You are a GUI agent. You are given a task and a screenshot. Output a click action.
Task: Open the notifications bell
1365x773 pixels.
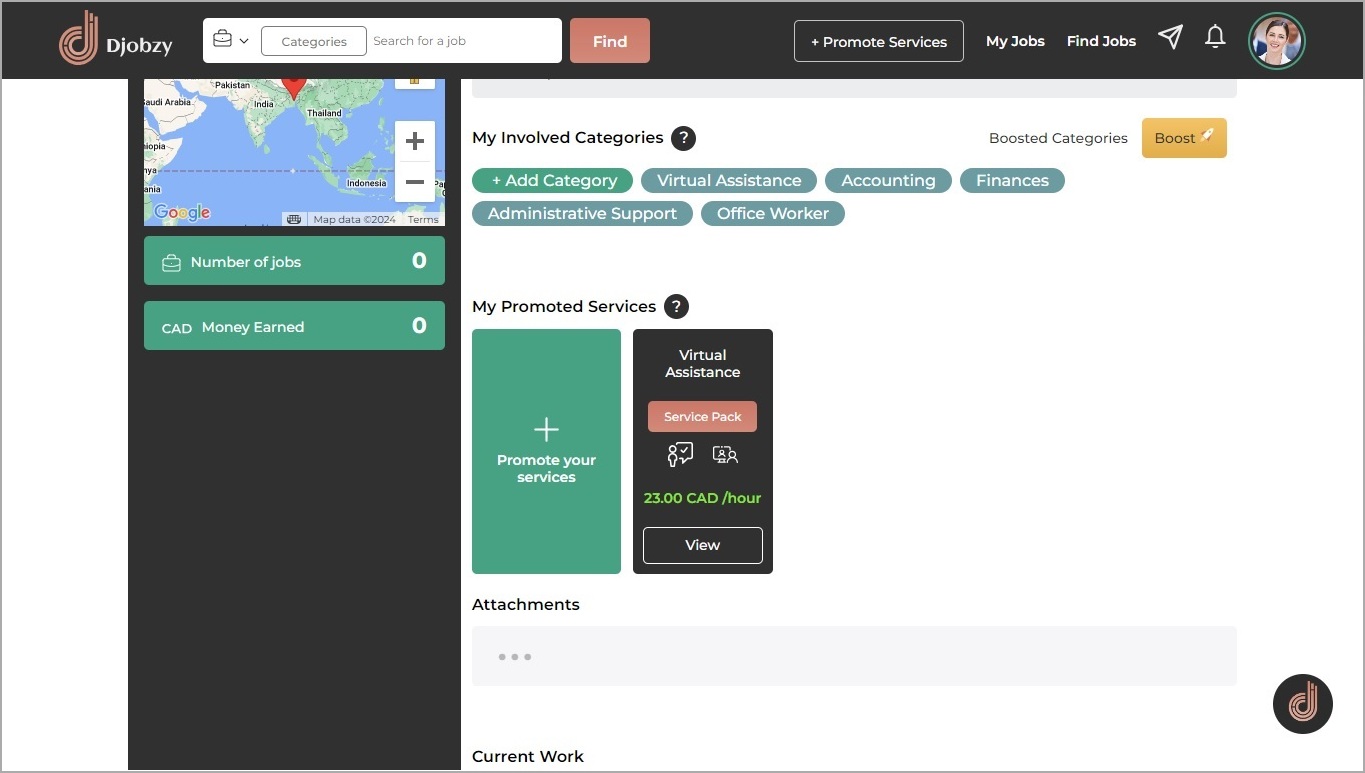(1215, 38)
